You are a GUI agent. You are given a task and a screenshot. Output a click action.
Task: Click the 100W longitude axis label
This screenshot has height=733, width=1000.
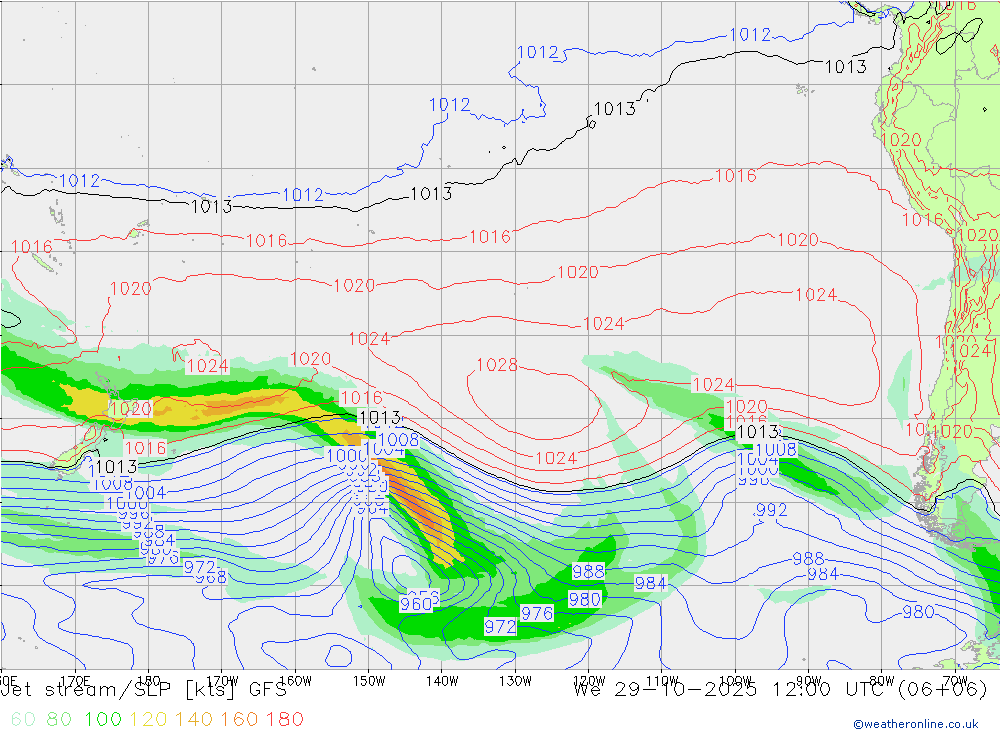tap(735, 681)
